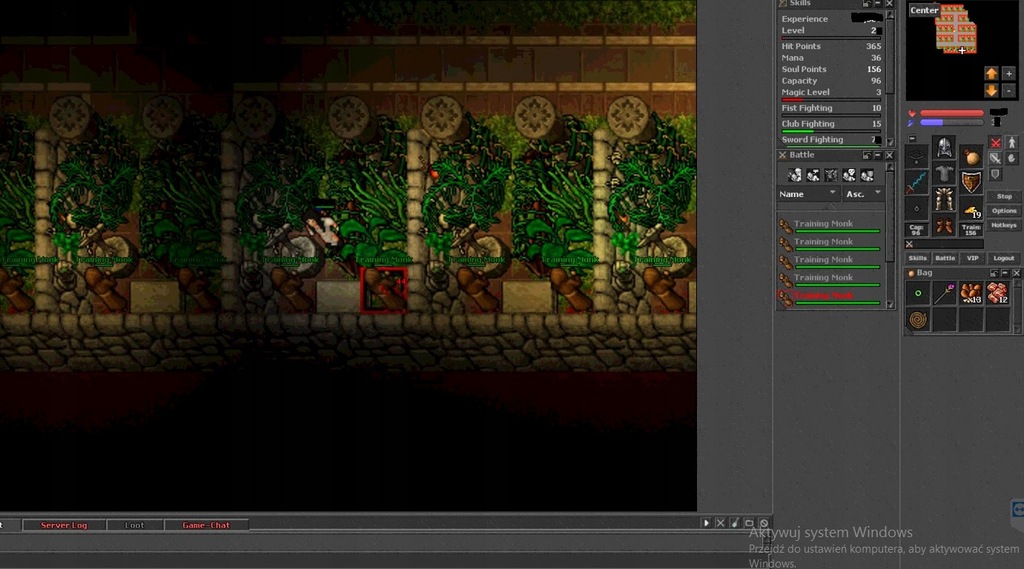Toggle the hide non-skulled filter in Battle

point(849,175)
